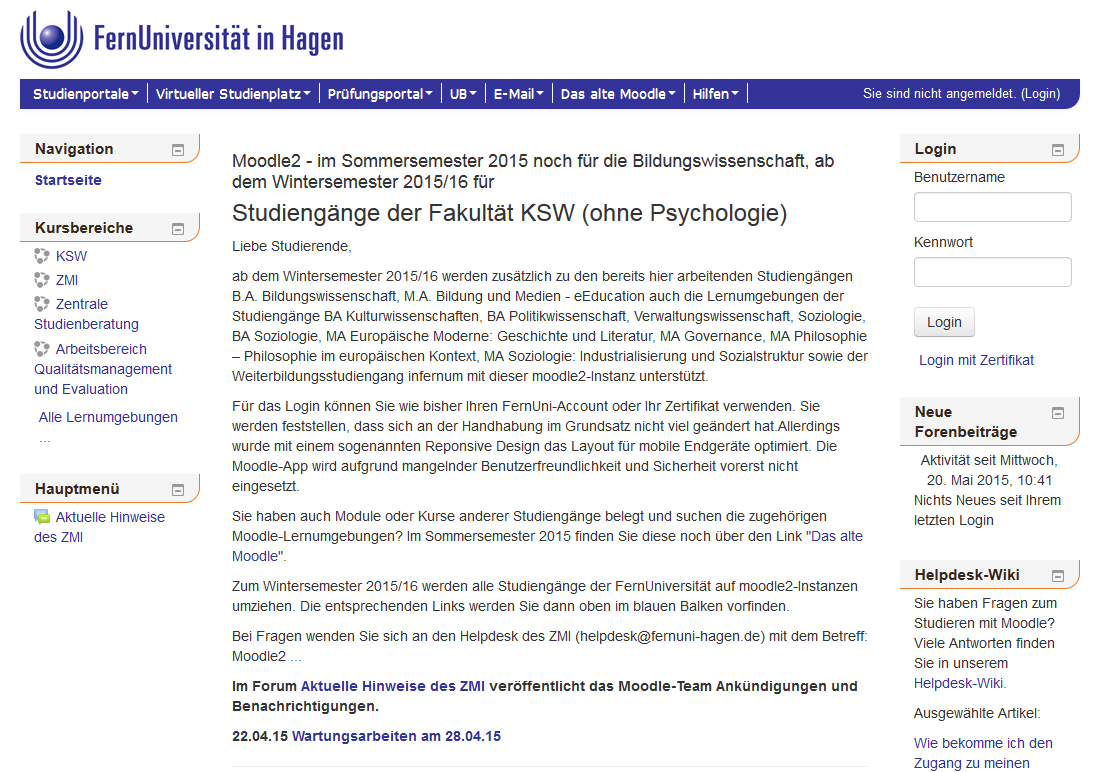Collapse the Login block

click(x=1058, y=150)
